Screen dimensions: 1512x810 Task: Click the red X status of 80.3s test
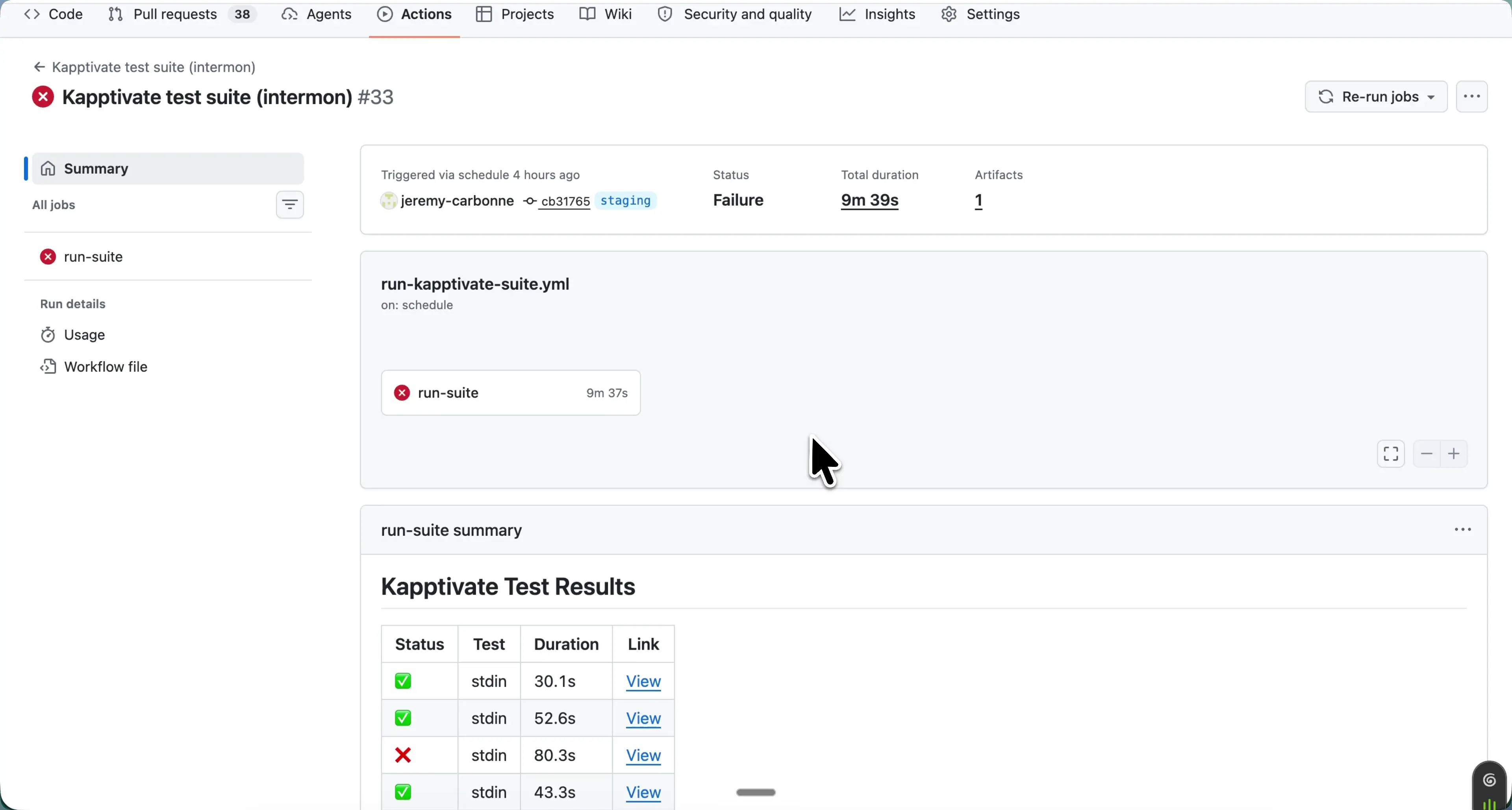(x=403, y=755)
